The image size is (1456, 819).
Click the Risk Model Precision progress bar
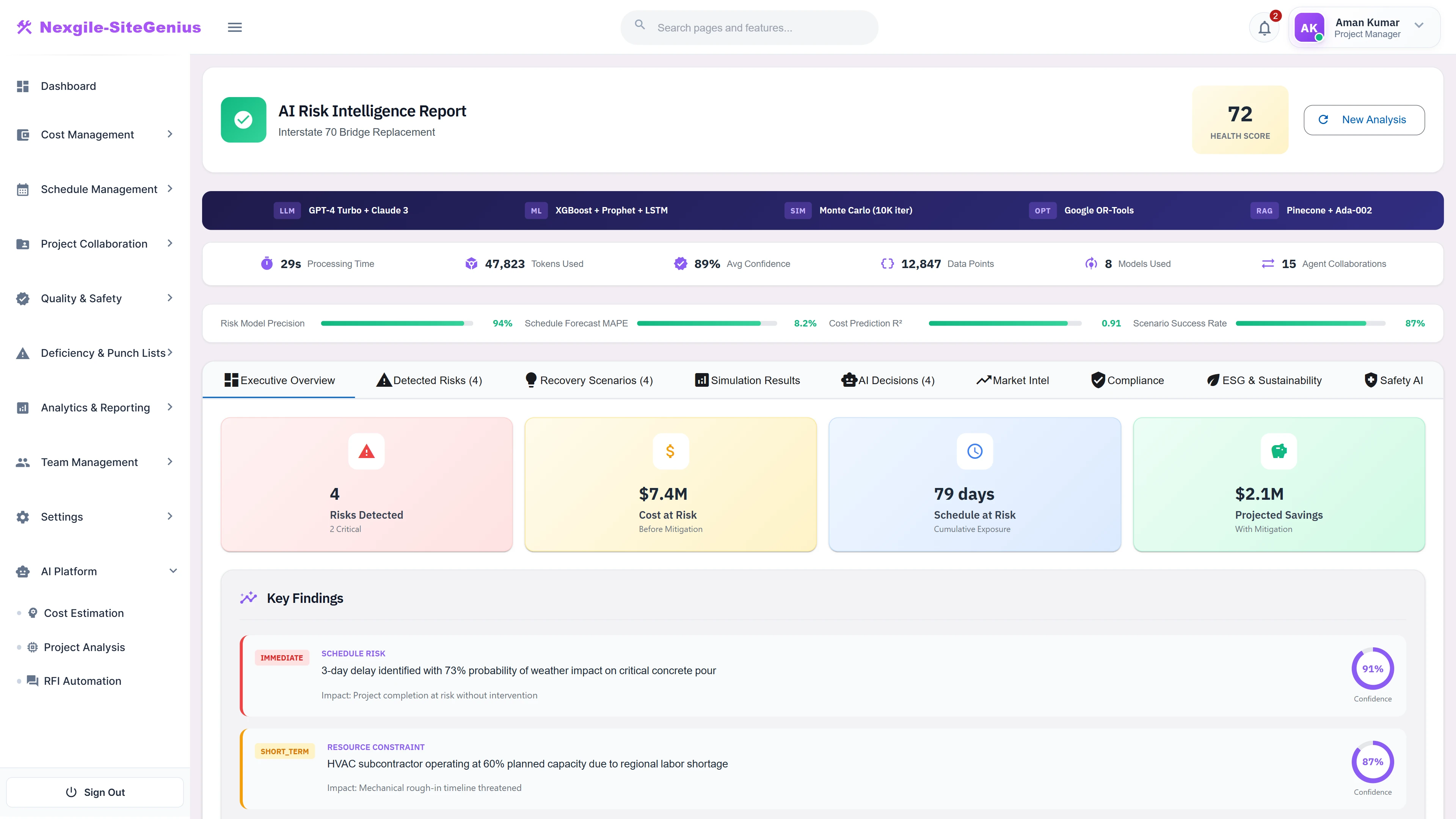coord(396,323)
